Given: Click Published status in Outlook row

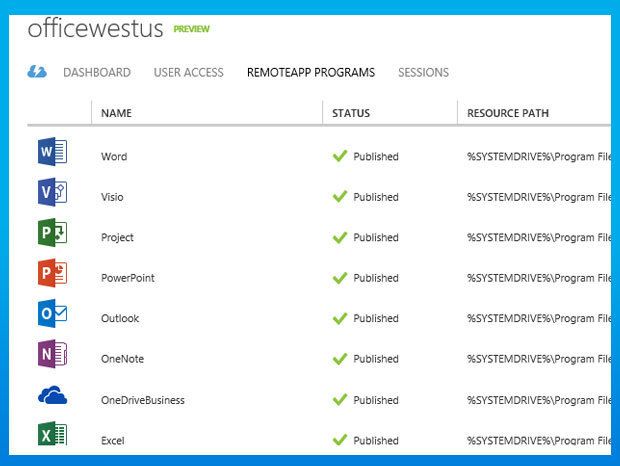Looking at the screenshot, I should 376,318.
